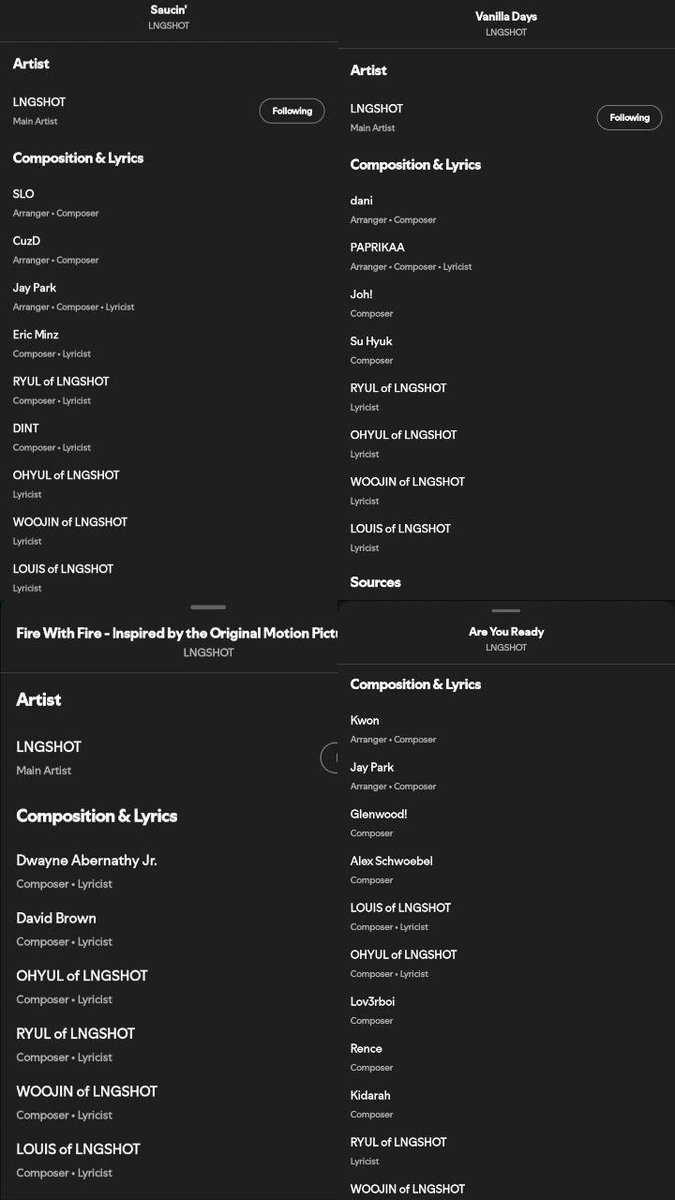This screenshot has width=675, height=1200.
Task: Click Glenwood! composer entry
Action: (x=506, y=823)
